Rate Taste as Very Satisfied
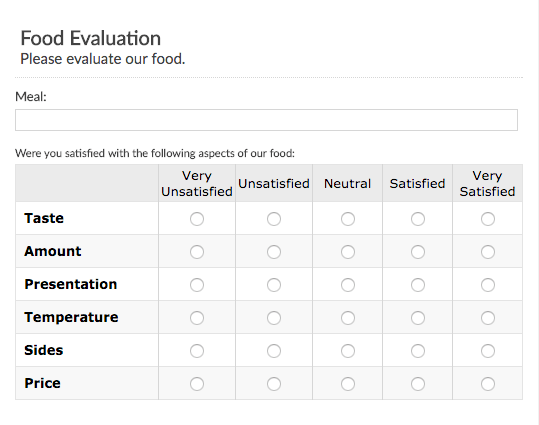 click(488, 219)
